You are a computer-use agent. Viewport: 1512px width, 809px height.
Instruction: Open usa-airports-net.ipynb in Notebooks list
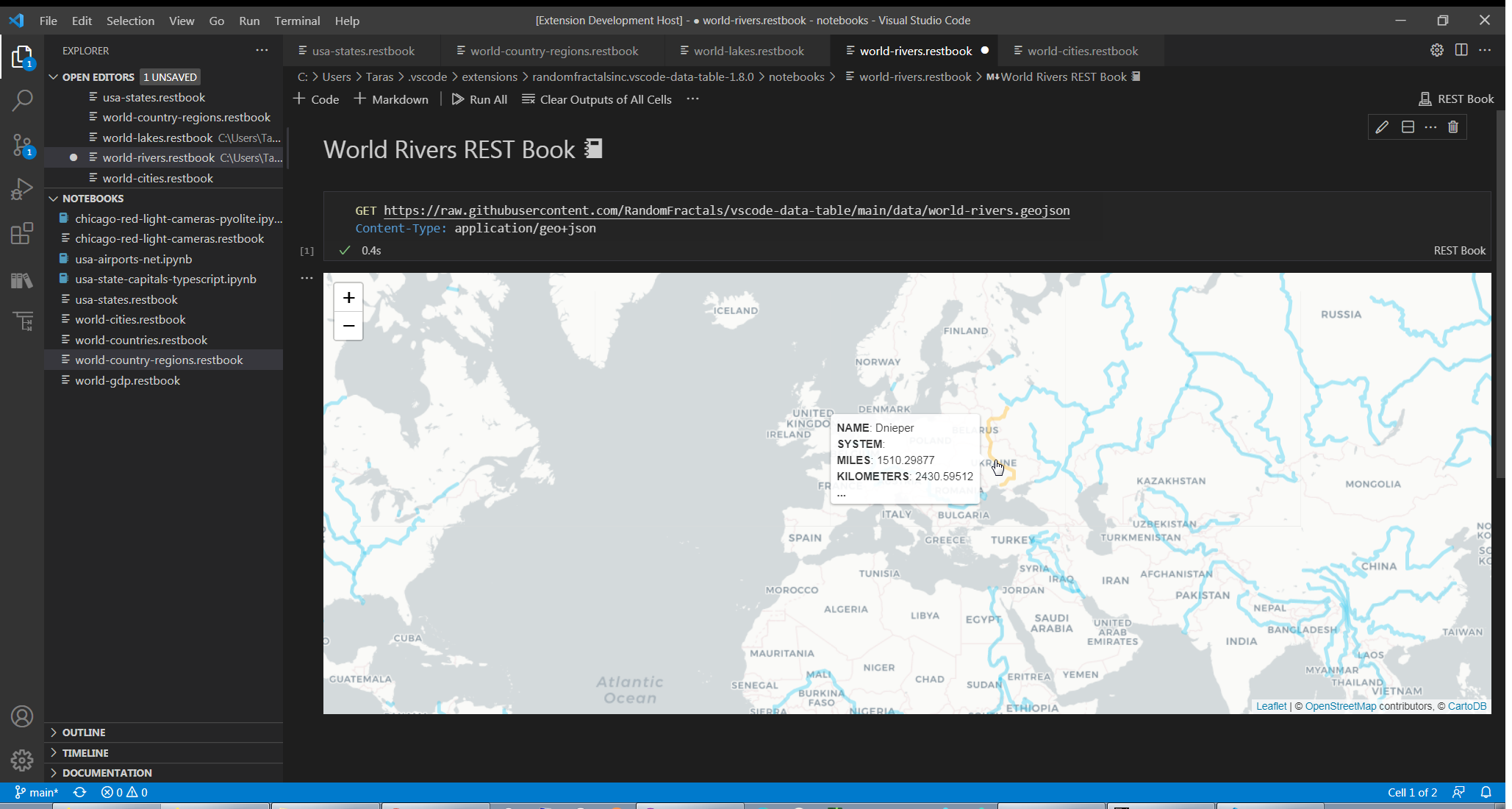pyautogui.click(x=133, y=259)
